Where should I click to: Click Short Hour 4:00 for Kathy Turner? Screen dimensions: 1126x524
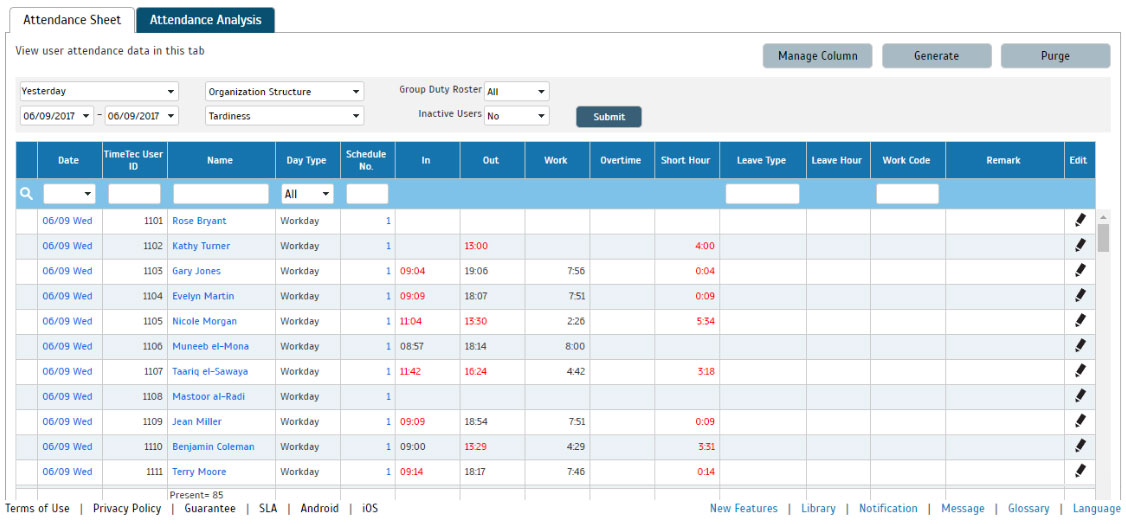[x=704, y=245]
